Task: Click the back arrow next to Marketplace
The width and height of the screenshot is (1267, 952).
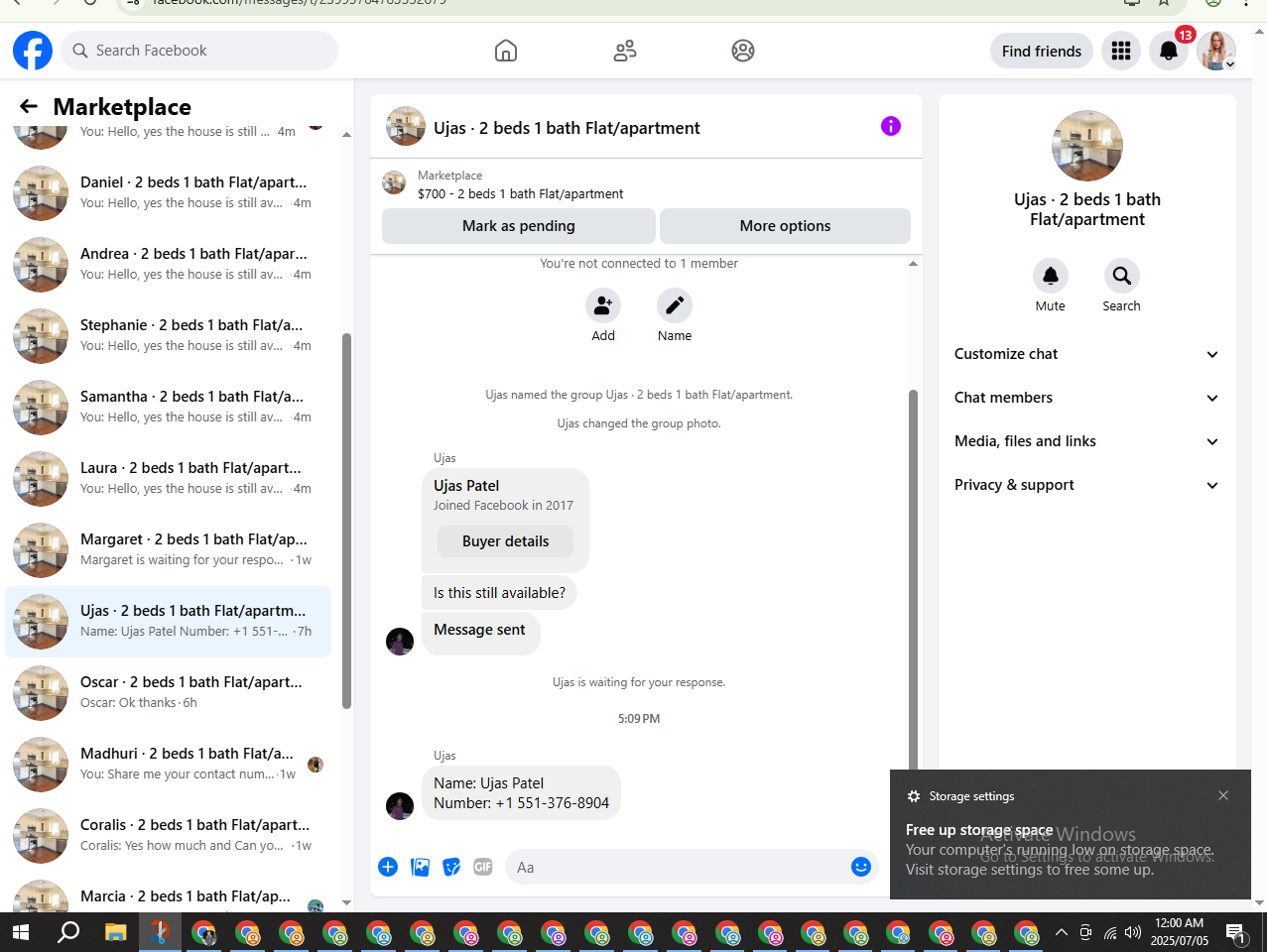Action: pos(29,106)
